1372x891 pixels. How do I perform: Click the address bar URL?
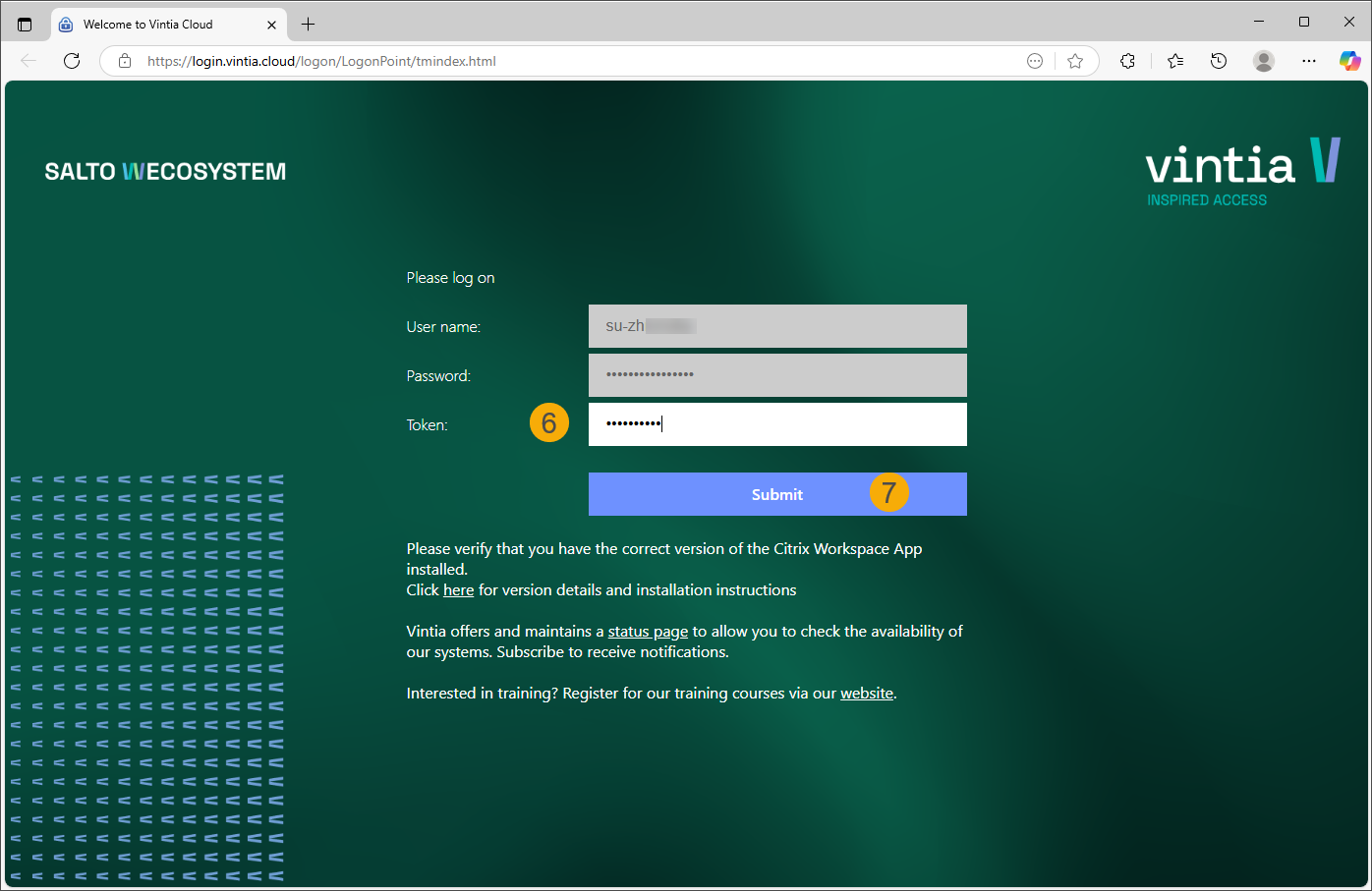[321, 61]
